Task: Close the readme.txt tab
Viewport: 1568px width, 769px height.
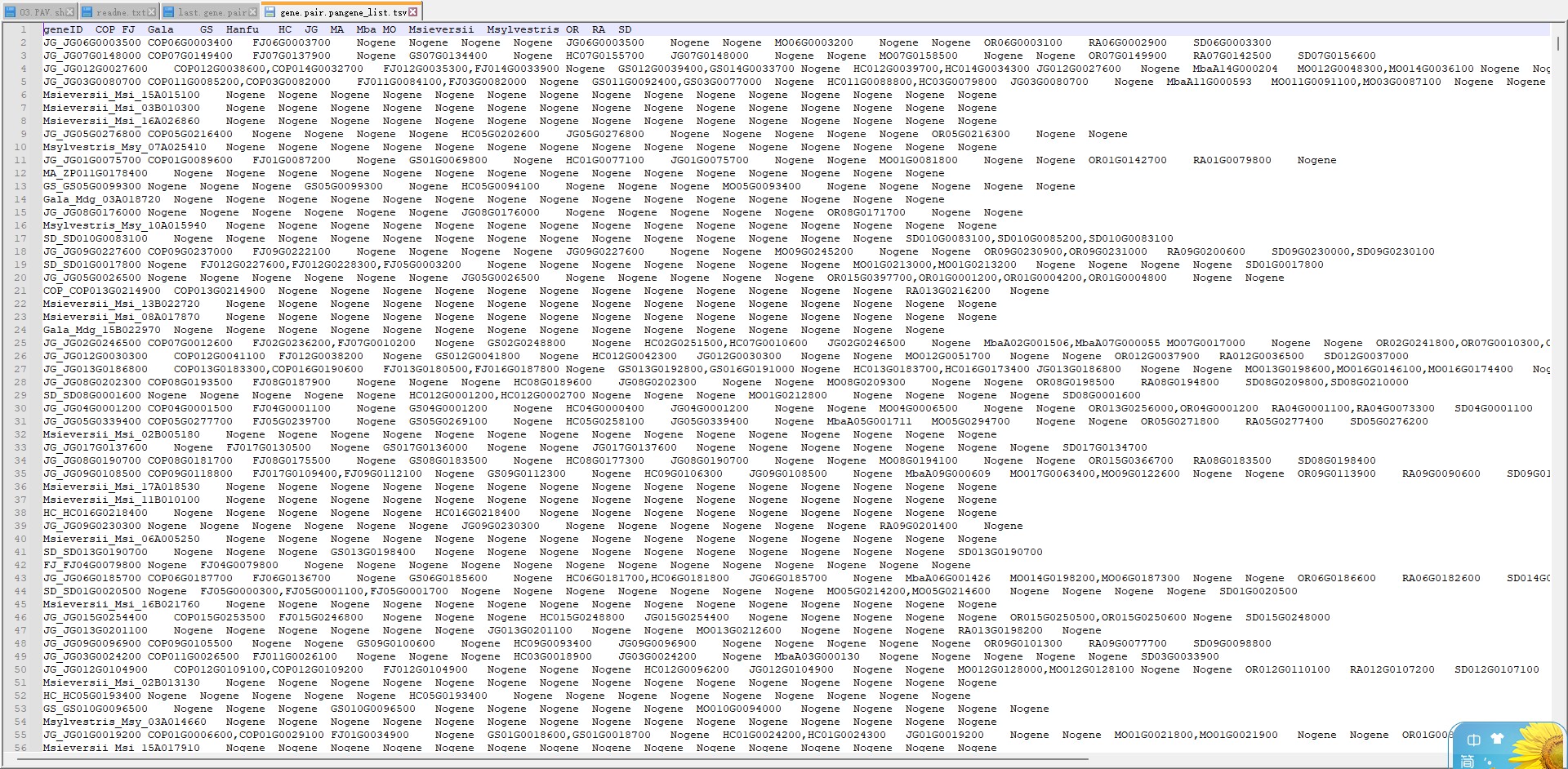Action: coord(153,11)
